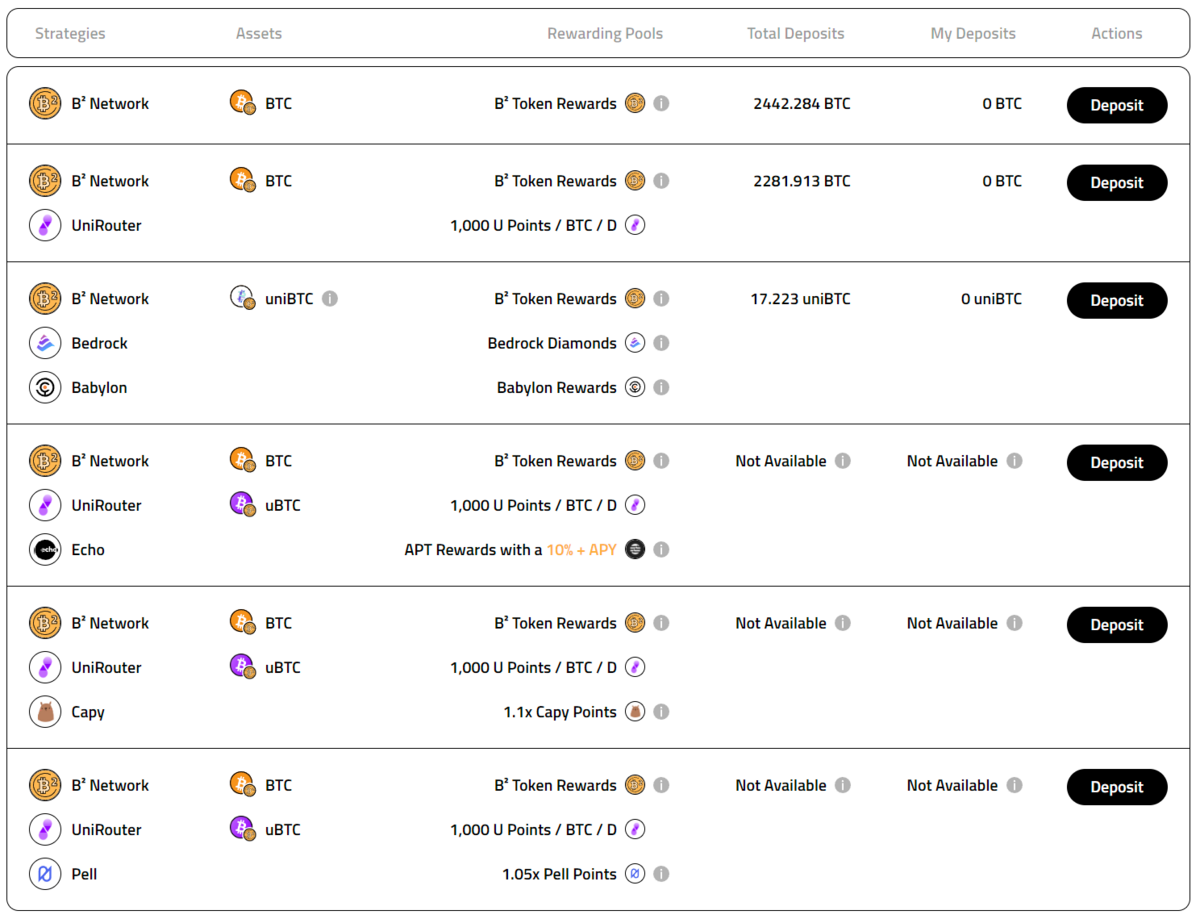
Task: Click info icon beside Bedrock Diamonds
Action: pos(661,343)
